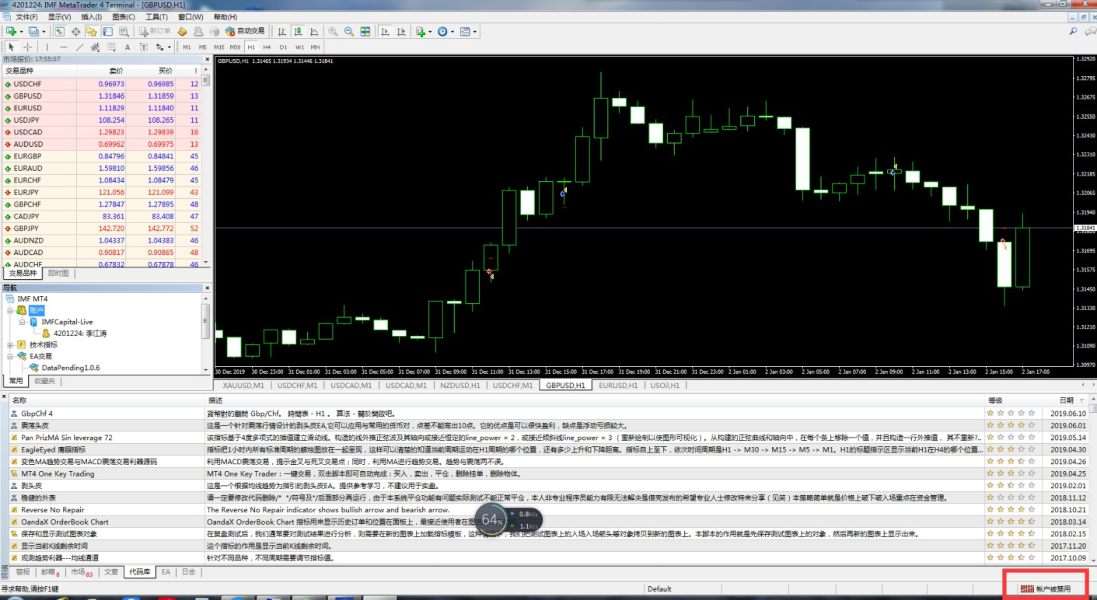Image resolution: width=1097 pixels, height=600 pixels.
Task: Select the equidistant channel tool
Action: [x=95, y=47]
